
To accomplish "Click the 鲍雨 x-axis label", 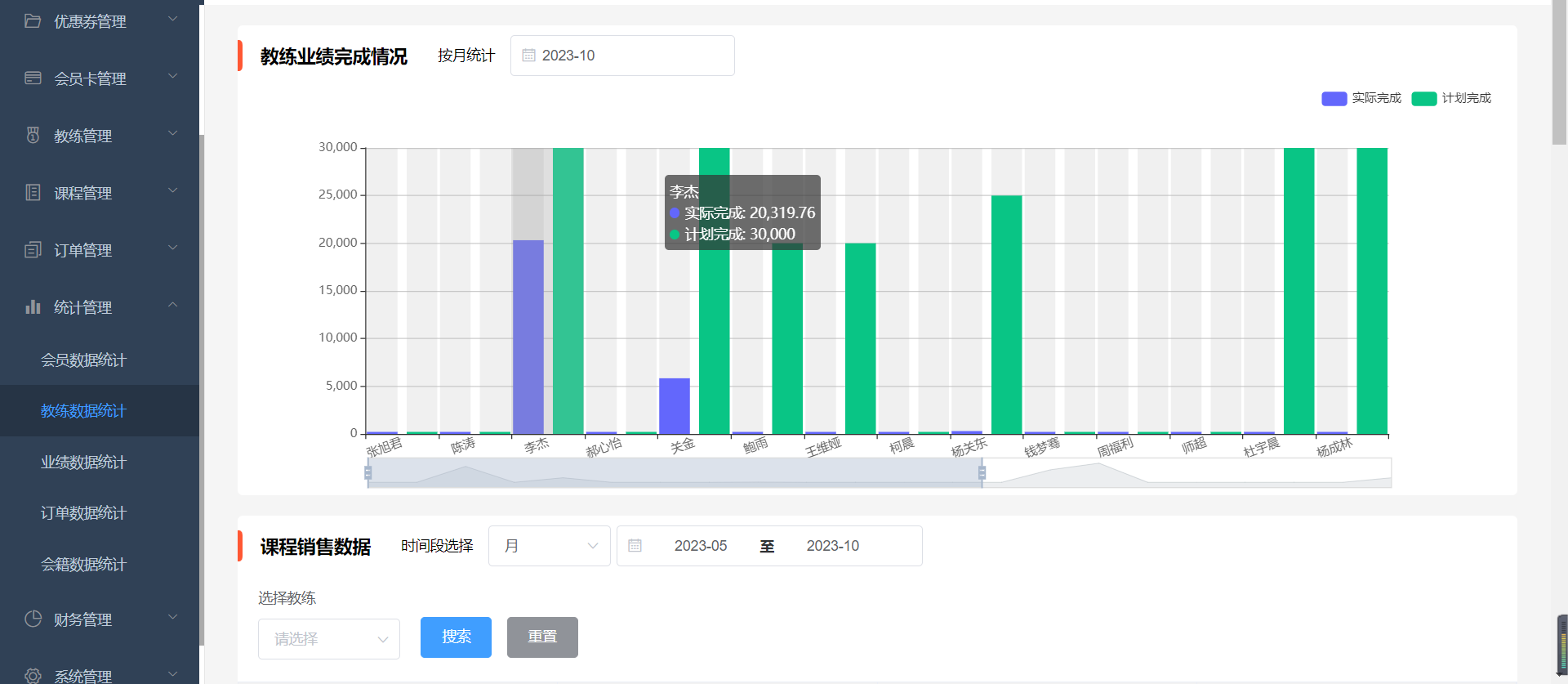I will pyautogui.click(x=755, y=446).
